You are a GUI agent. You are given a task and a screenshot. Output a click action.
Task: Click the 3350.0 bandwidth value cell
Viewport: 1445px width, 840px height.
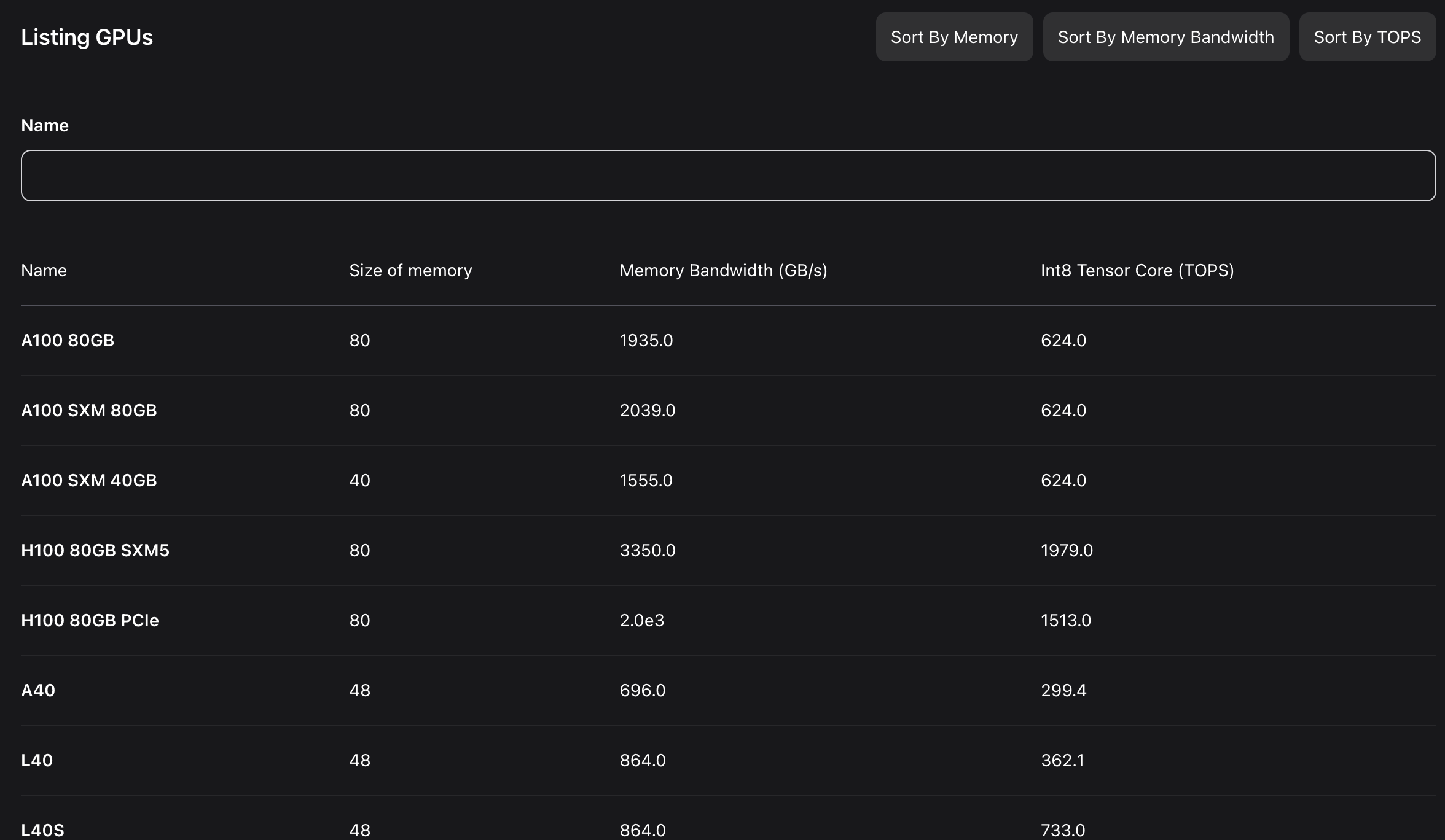(647, 551)
